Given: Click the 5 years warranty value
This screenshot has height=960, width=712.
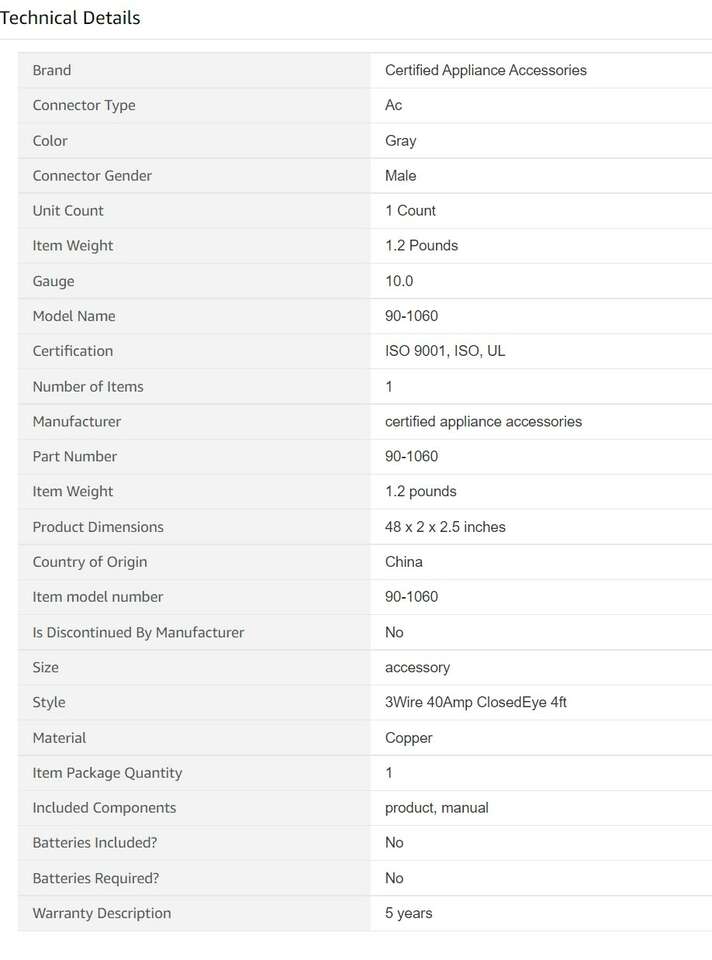Looking at the screenshot, I should point(409,913).
